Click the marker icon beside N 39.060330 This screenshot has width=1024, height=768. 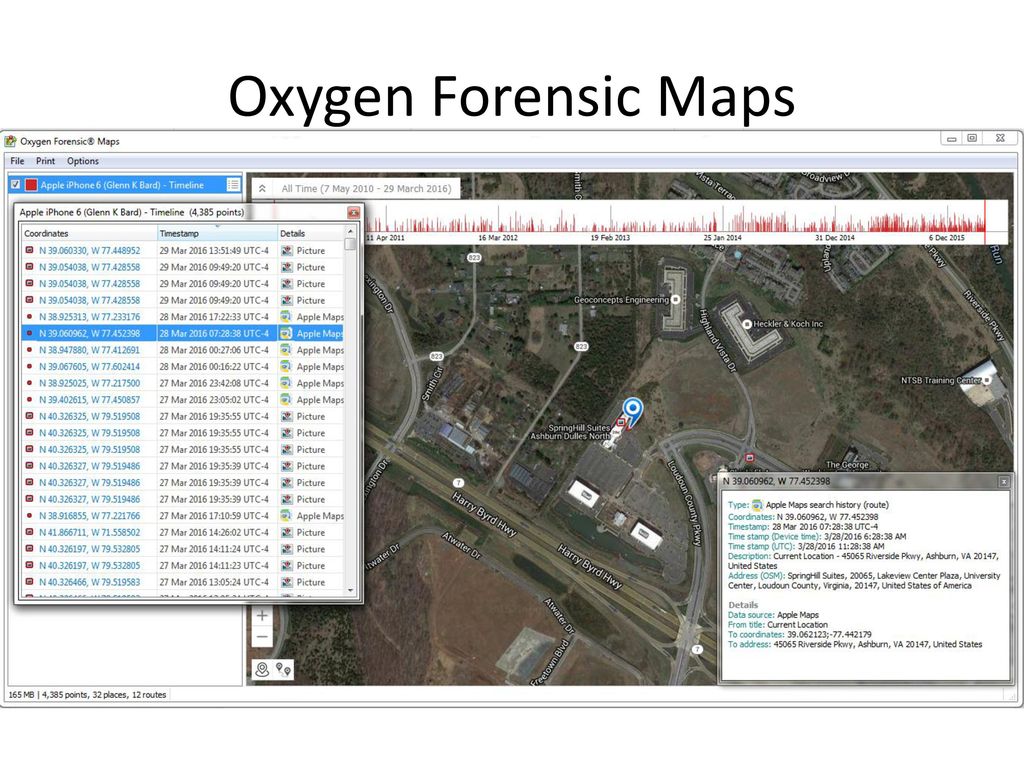pyautogui.click(x=29, y=250)
